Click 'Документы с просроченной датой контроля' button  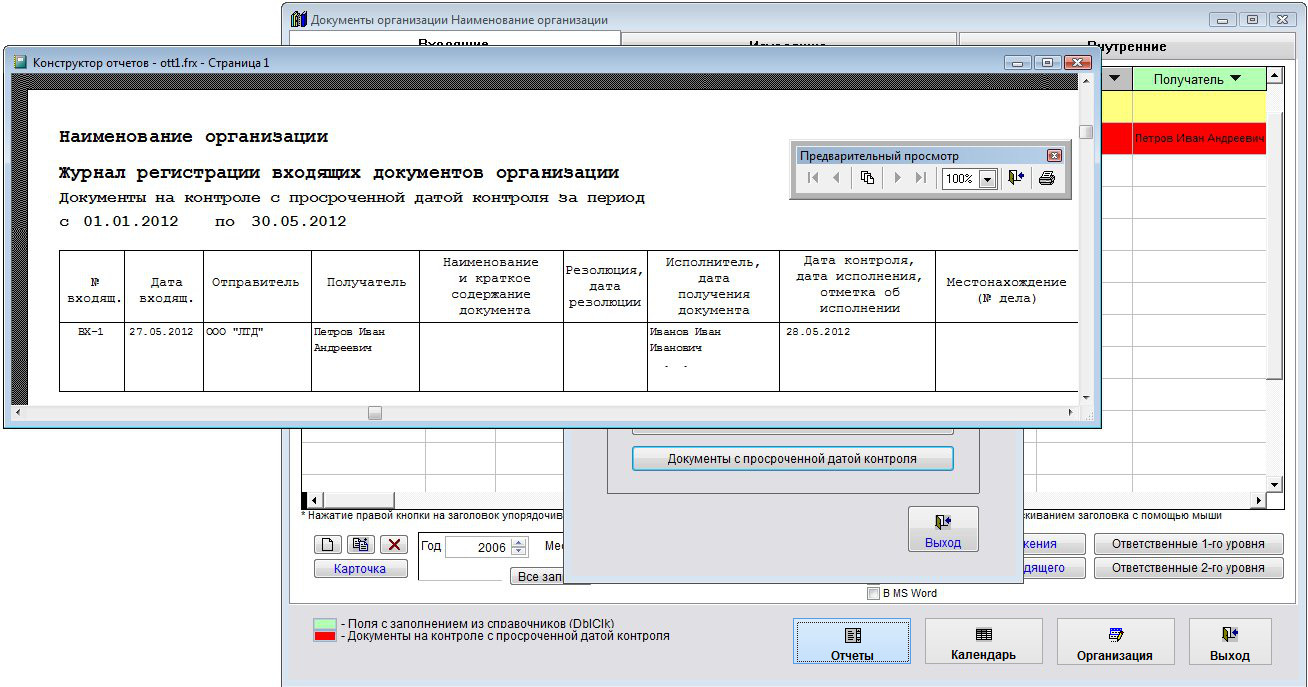click(792, 459)
